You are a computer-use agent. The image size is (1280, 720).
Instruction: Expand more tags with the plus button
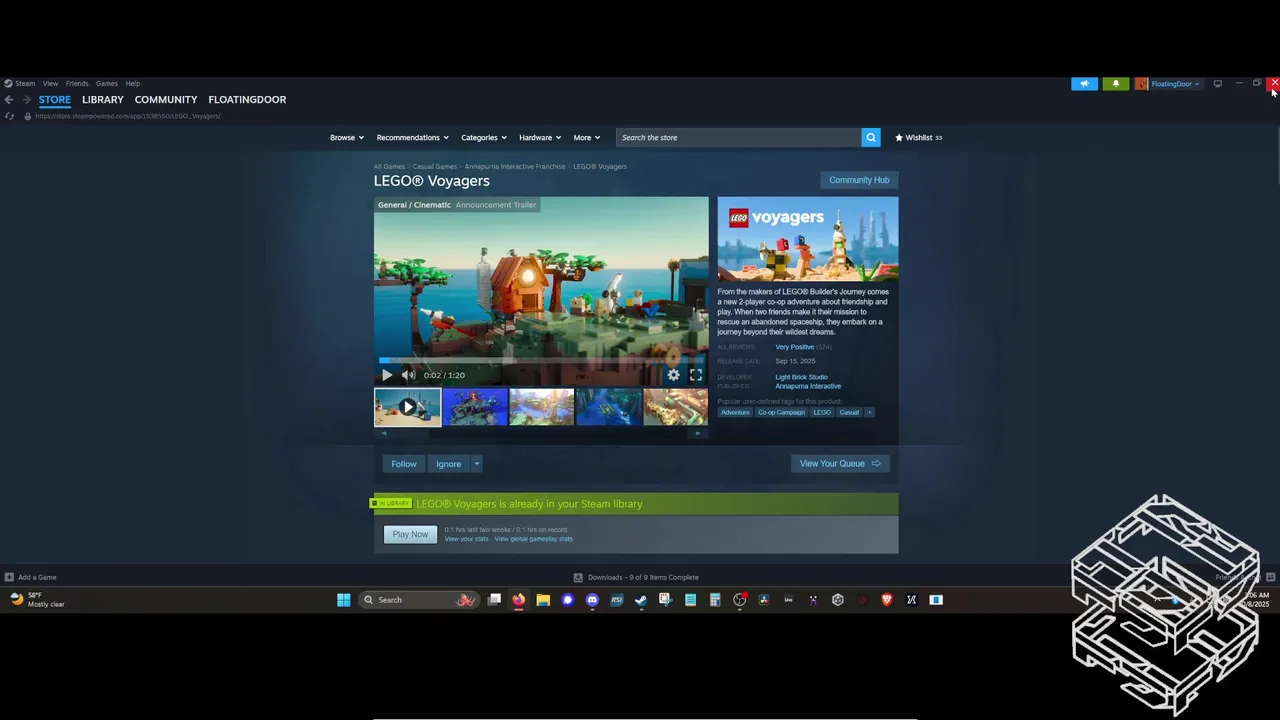click(869, 412)
